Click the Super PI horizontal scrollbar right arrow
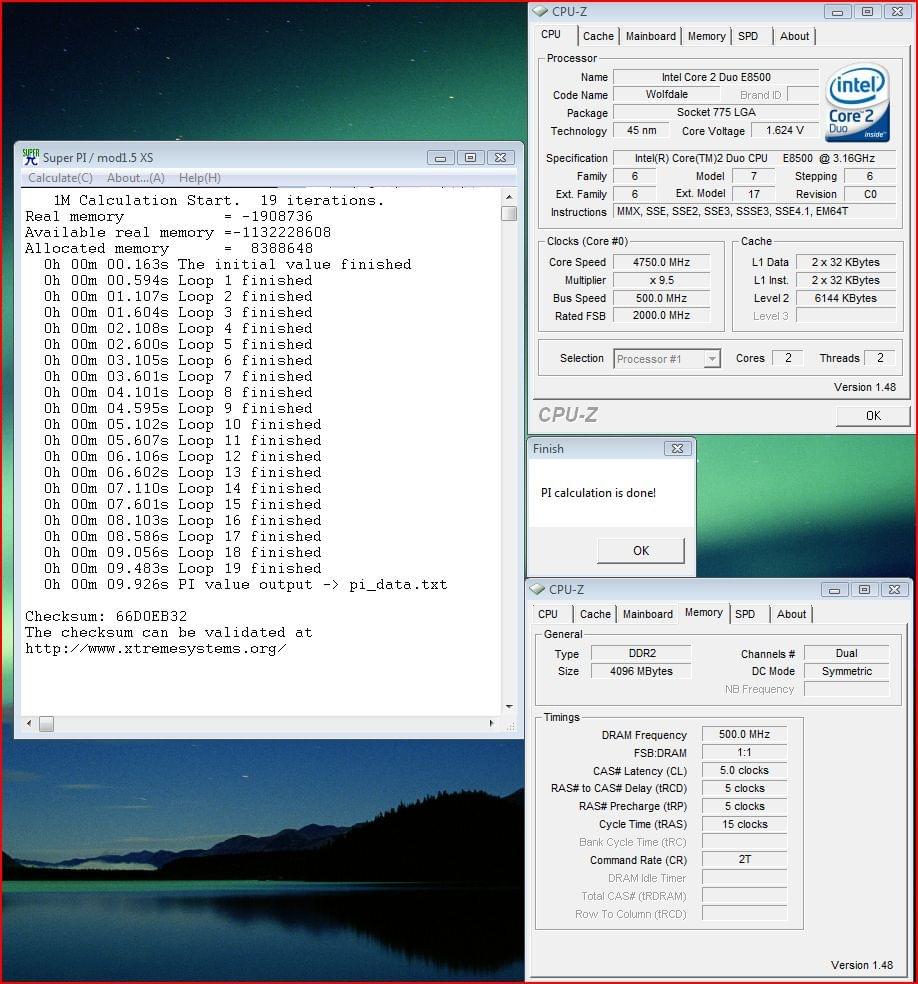The height and width of the screenshot is (984, 918). tap(492, 724)
